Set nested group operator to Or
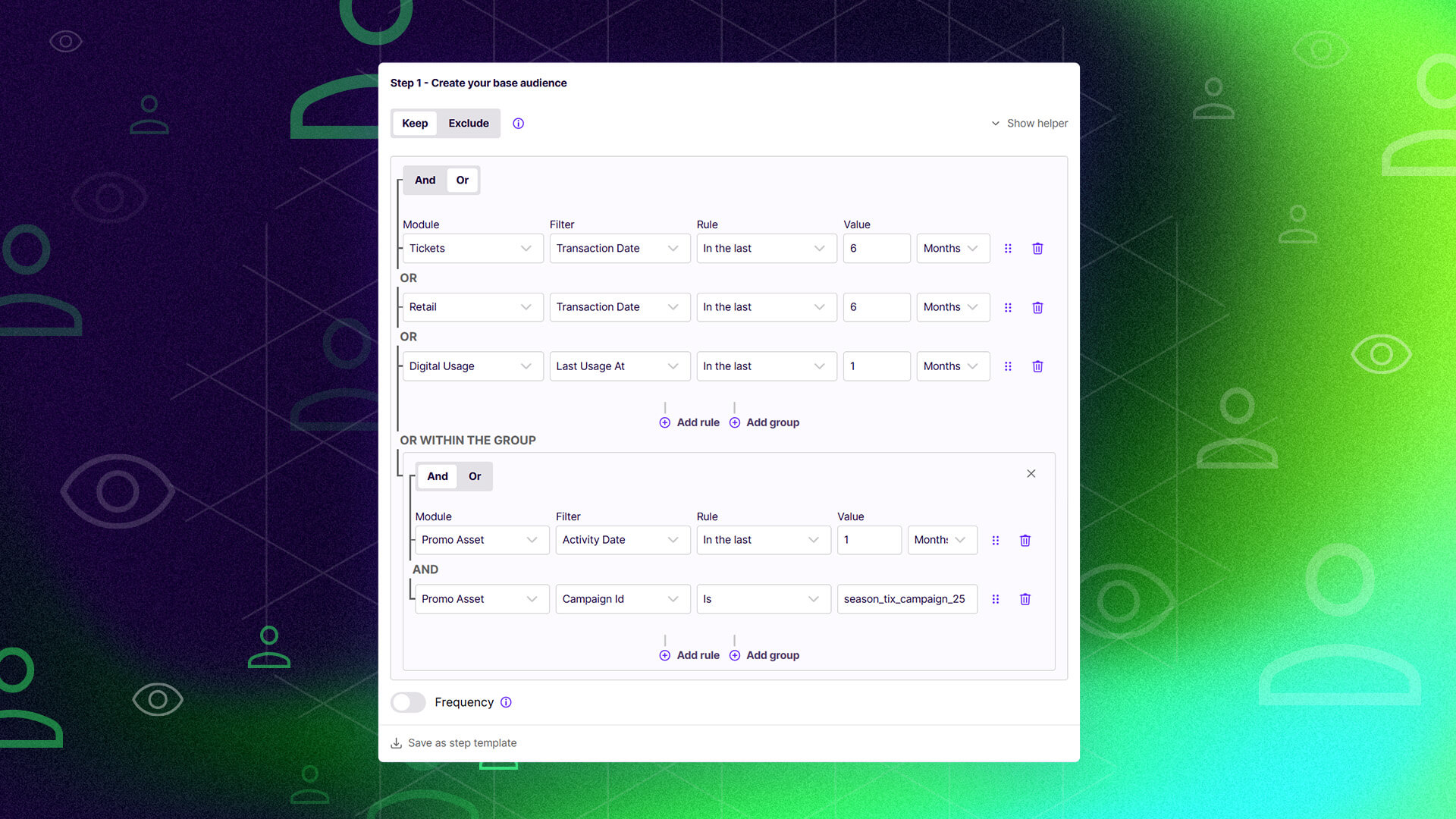 point(475,476)
